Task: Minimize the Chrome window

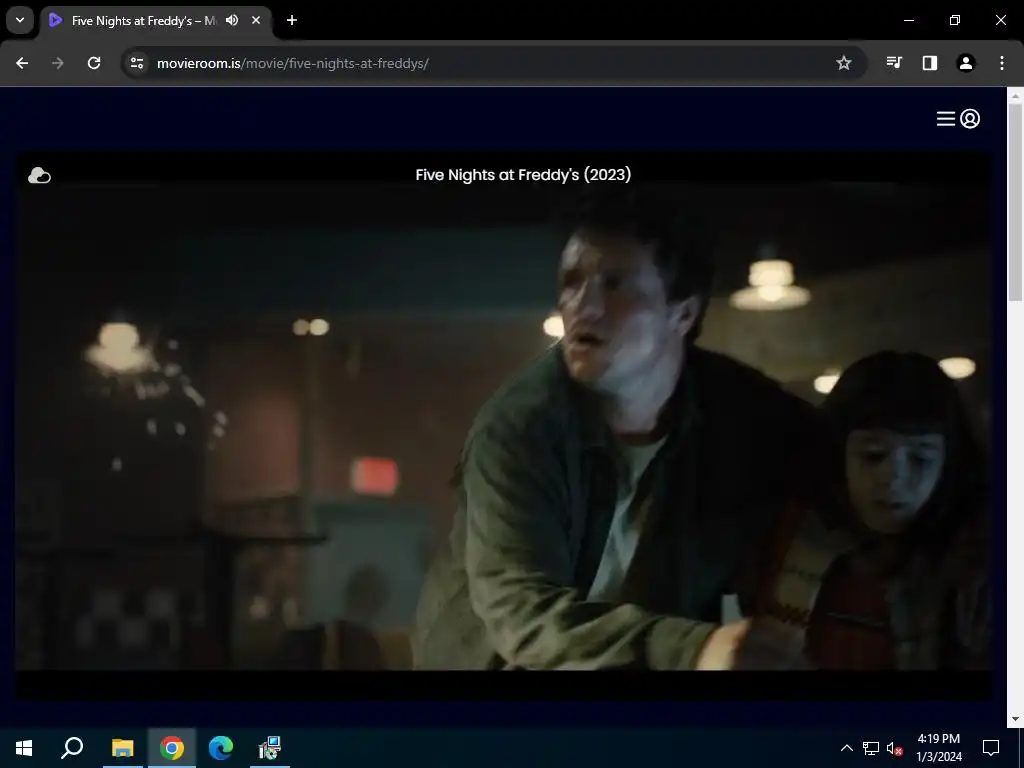Action: 908,20
